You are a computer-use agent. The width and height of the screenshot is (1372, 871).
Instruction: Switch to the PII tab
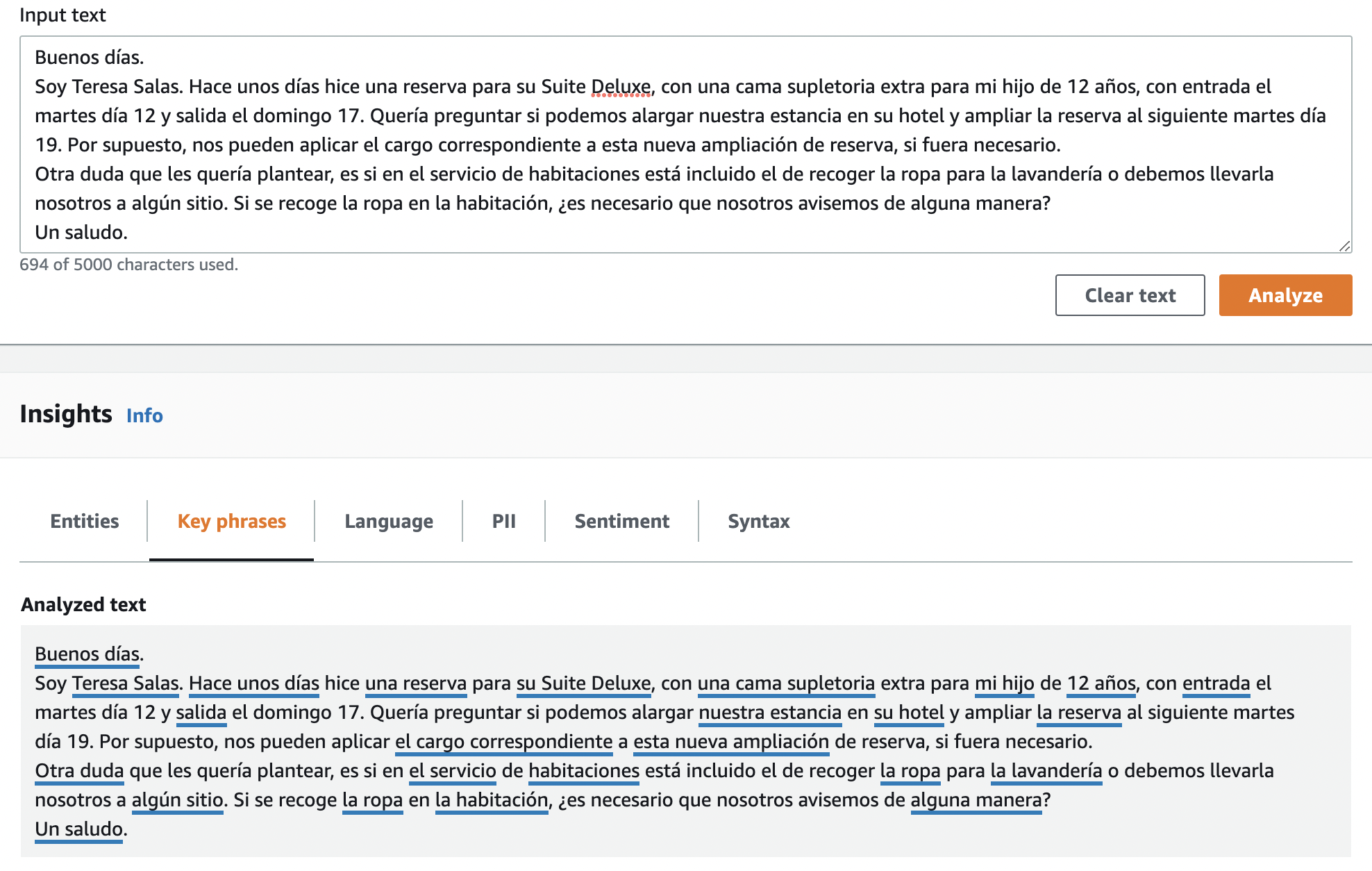point(503,521)
